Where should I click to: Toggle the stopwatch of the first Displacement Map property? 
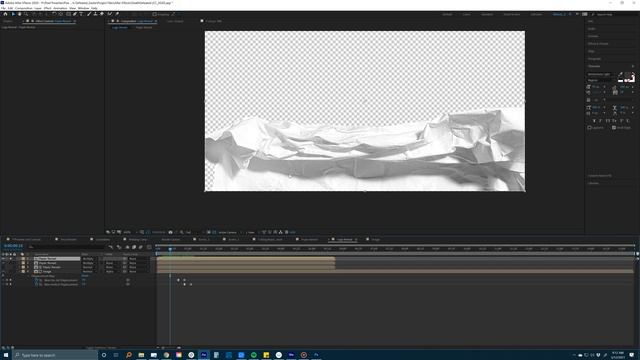36,280
